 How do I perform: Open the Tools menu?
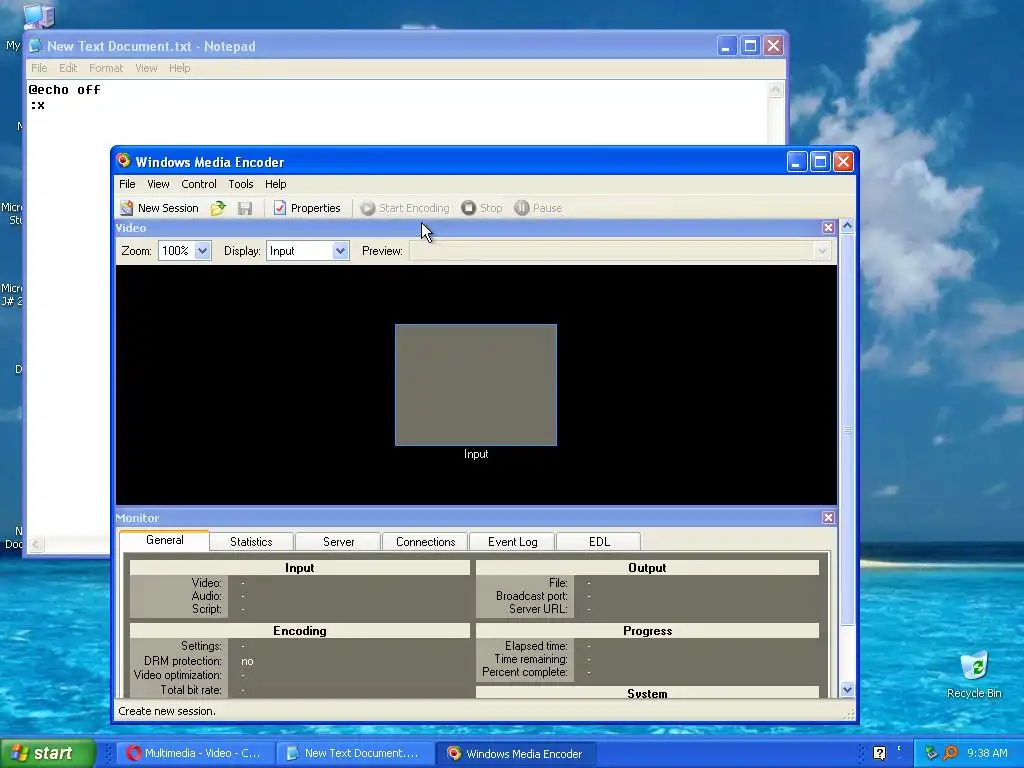click(240, 184)
